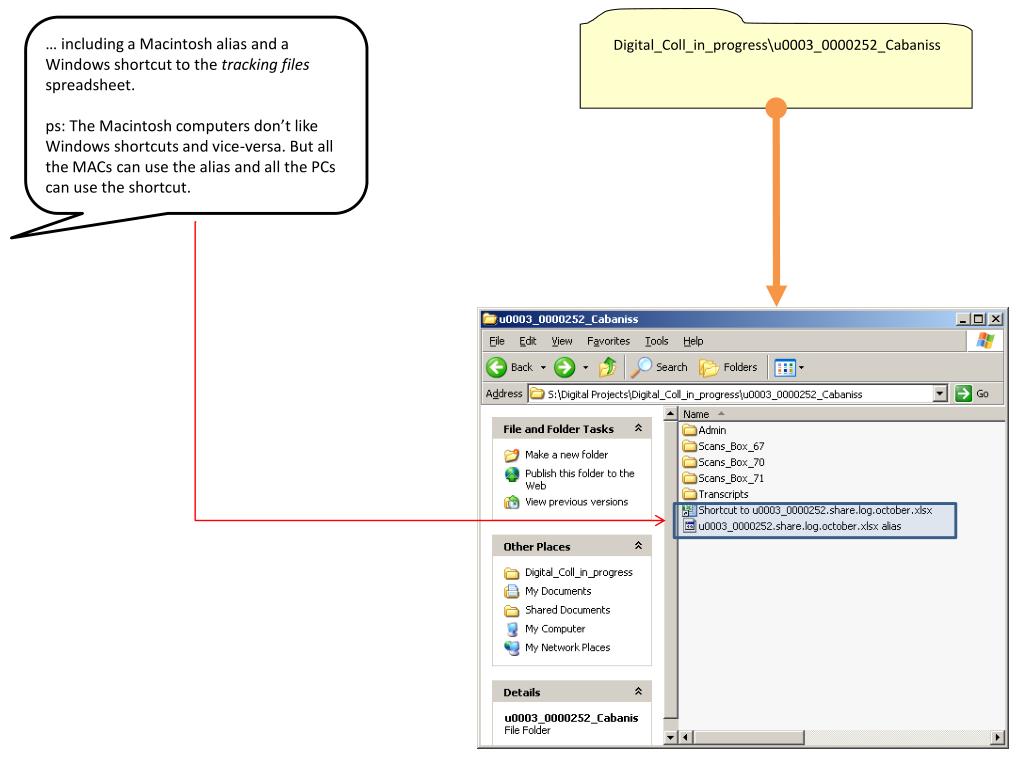1024x768 pixels.
Task: Expand the Address bar dropdown
Action: tap(940, 394)
